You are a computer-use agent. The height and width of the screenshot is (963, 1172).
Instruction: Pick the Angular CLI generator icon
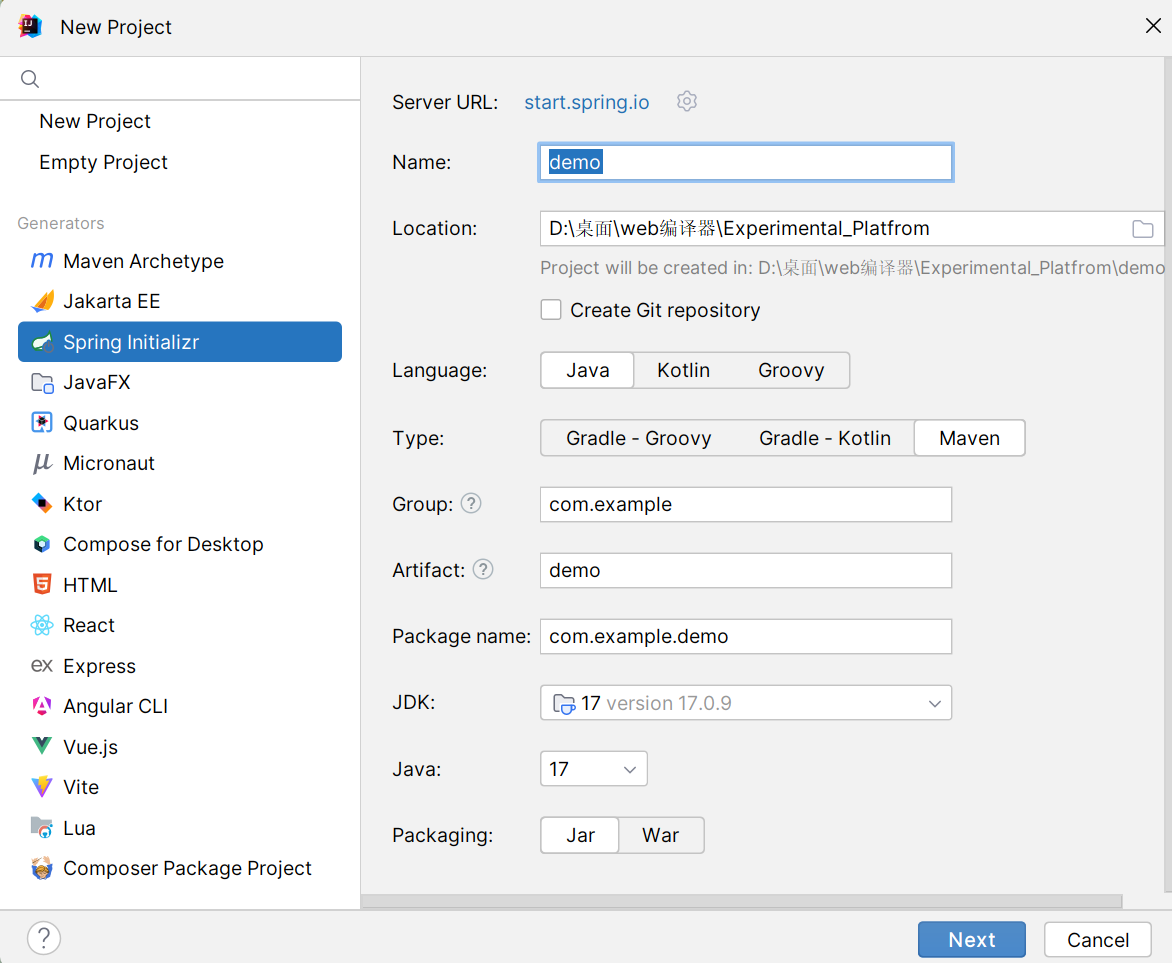(x=42, y=707)
